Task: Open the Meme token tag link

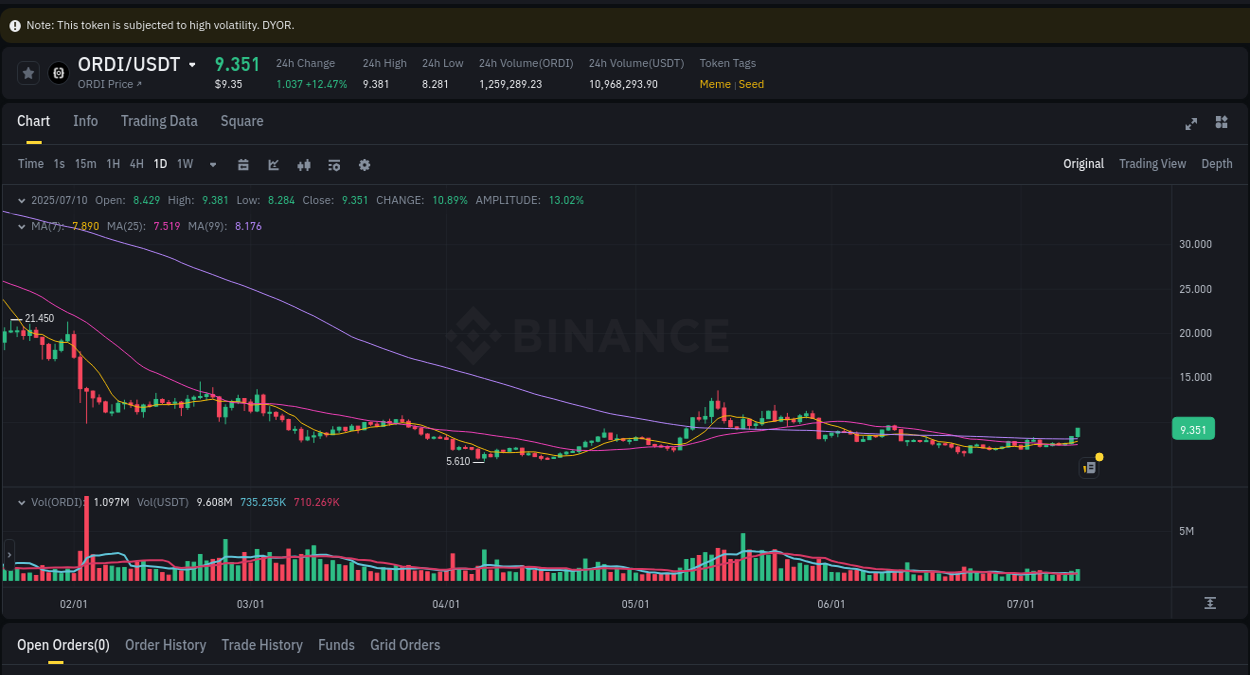Action: tap(714, 84)
